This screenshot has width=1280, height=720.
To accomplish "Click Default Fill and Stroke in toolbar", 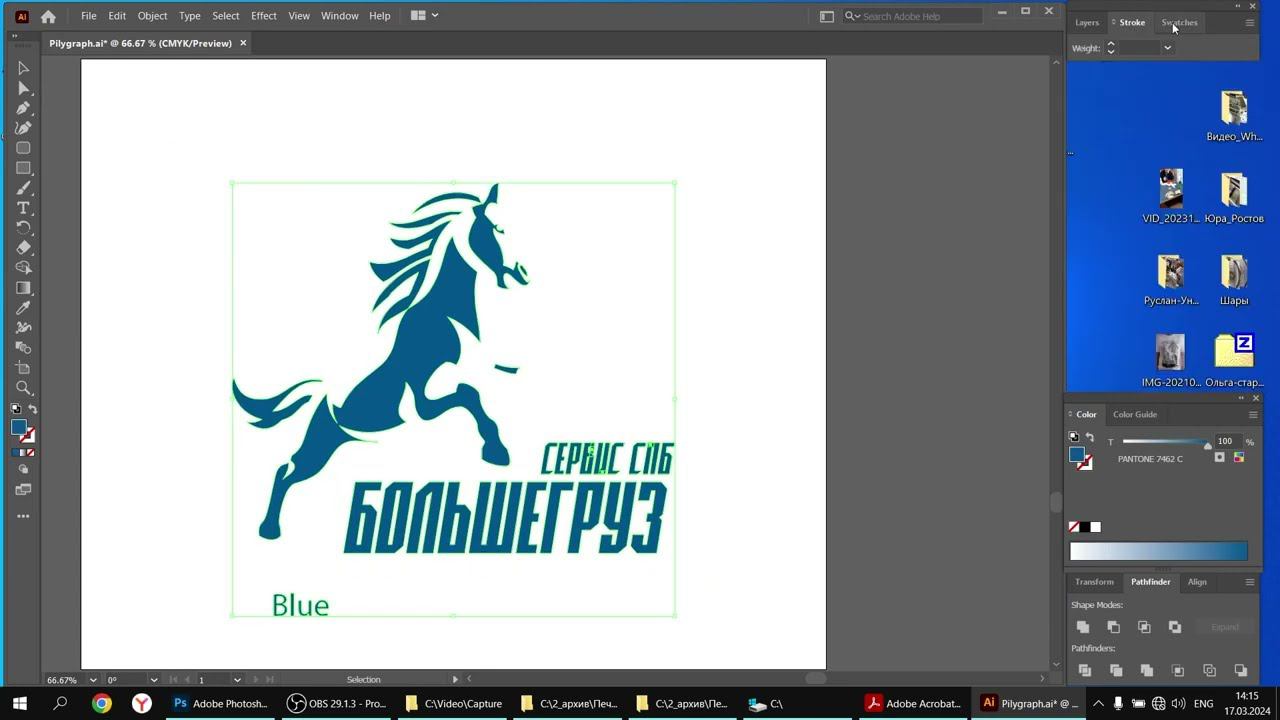I will (x=15, y=409).
